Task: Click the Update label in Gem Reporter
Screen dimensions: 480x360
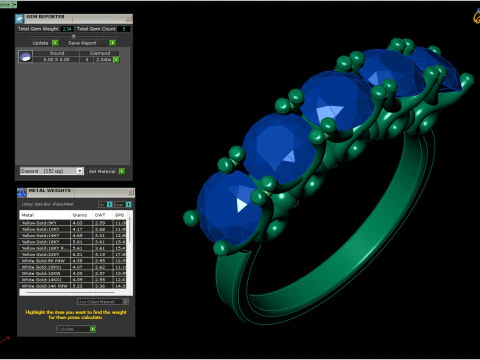Action: (x=40, y=43)
